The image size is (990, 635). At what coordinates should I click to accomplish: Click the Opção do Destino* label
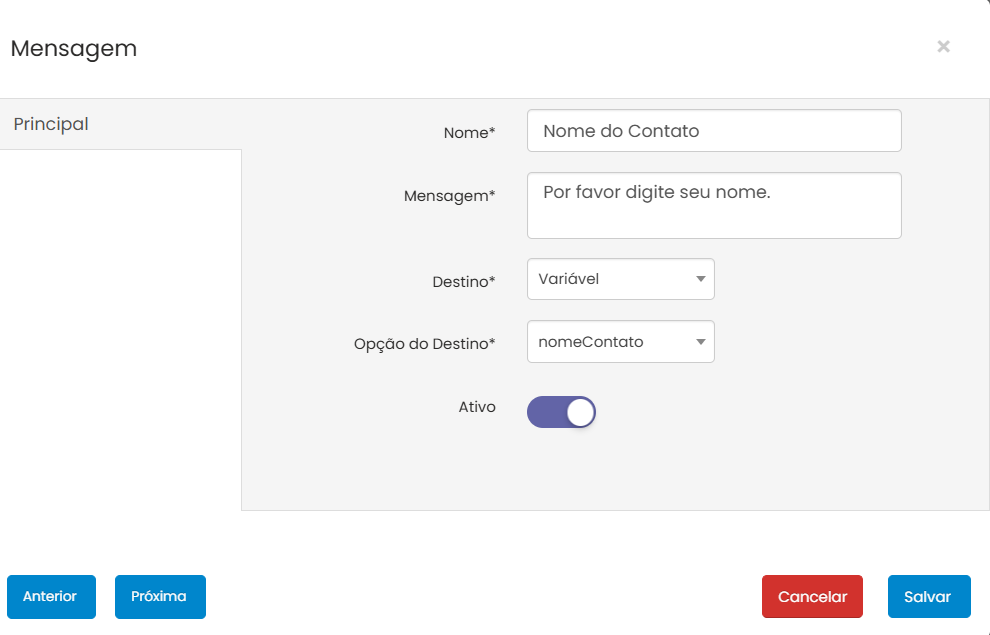[x=424, y=344]
